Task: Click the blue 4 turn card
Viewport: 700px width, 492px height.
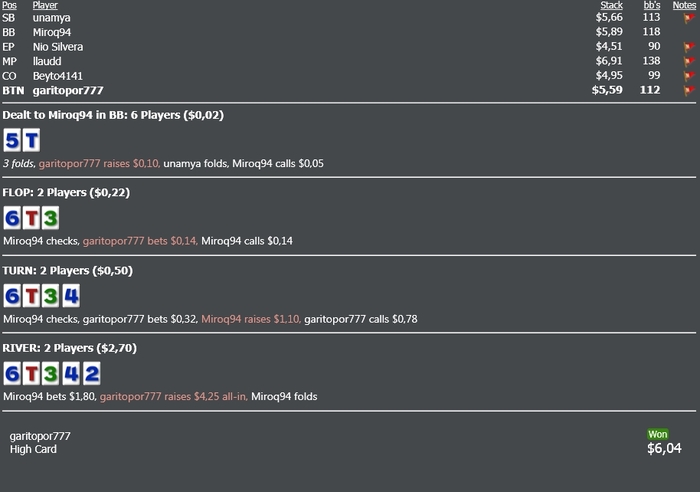Action: 71,296
